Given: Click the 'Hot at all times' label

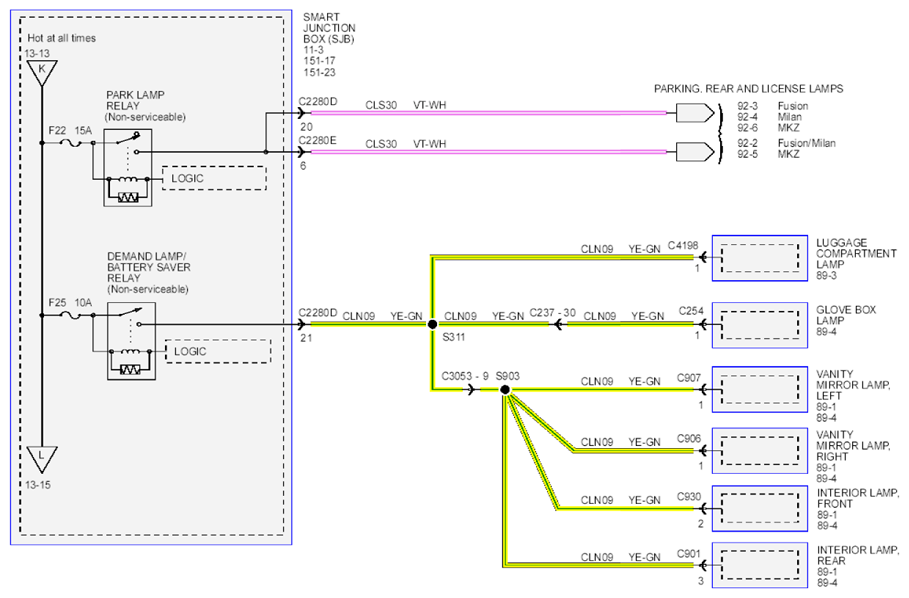Looking at the screenshot, I should (61, 38).
